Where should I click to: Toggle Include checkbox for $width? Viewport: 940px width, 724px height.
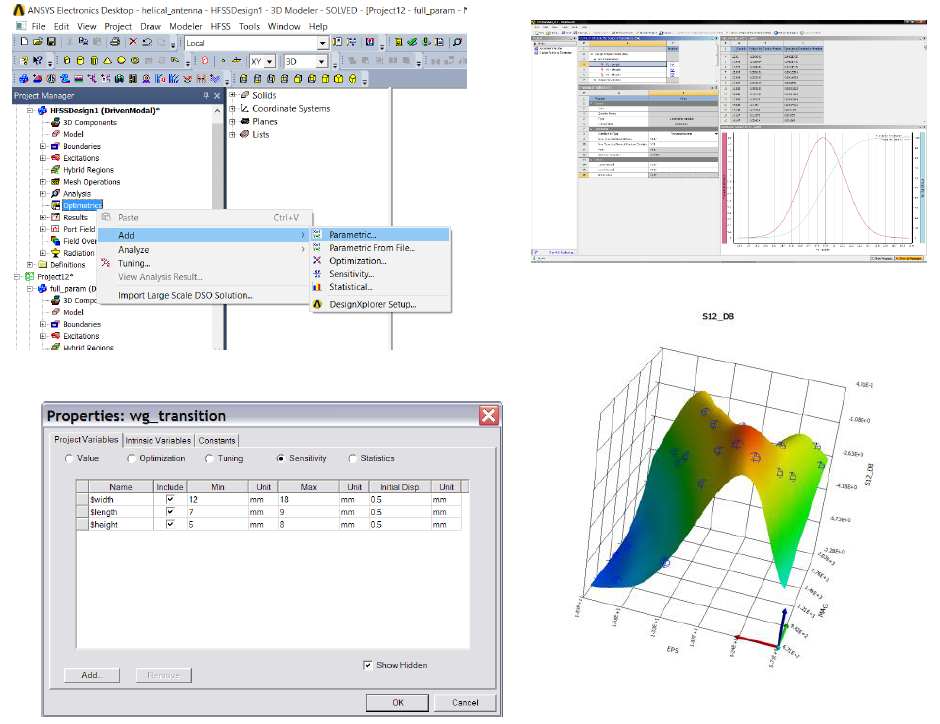[x=170, y=499]
